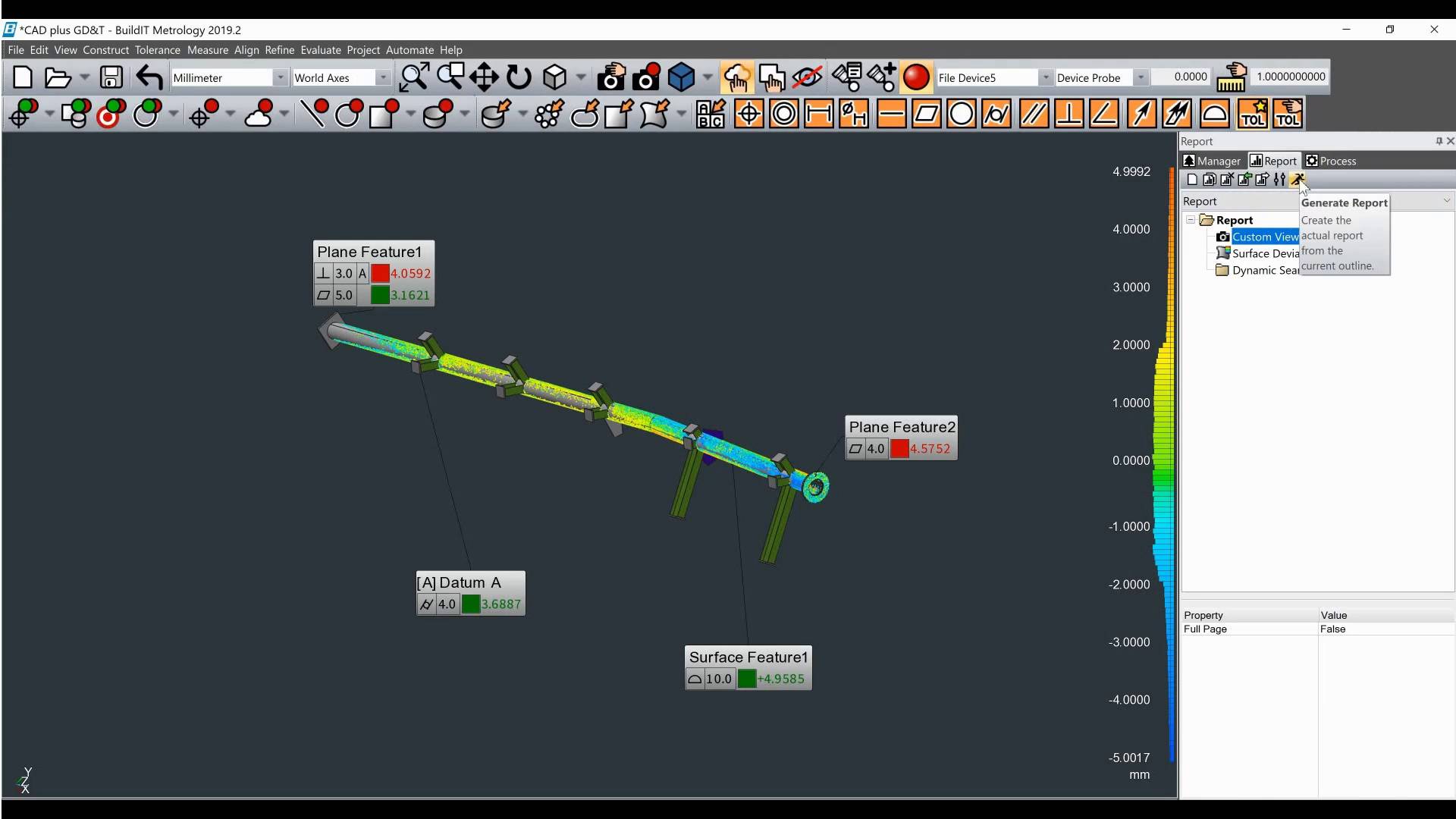The image size is (1456, 819).
Task: Collapse the Report tree folder node
Action: (1191, 220)
